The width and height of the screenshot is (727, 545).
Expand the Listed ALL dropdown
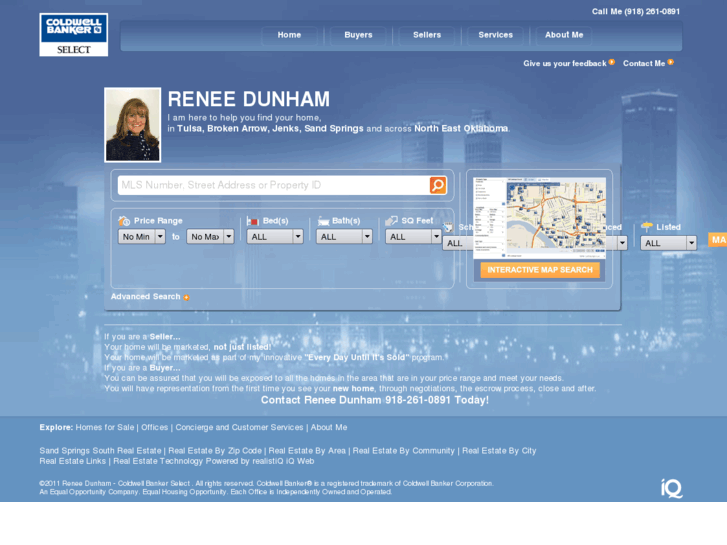(x=669, y=243)
